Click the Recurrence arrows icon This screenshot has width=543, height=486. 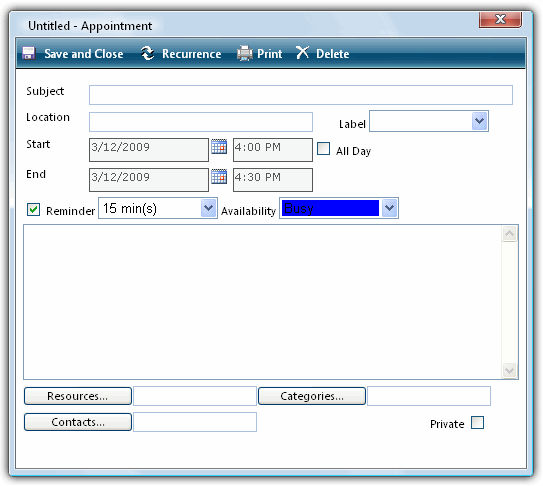point(148,53)
